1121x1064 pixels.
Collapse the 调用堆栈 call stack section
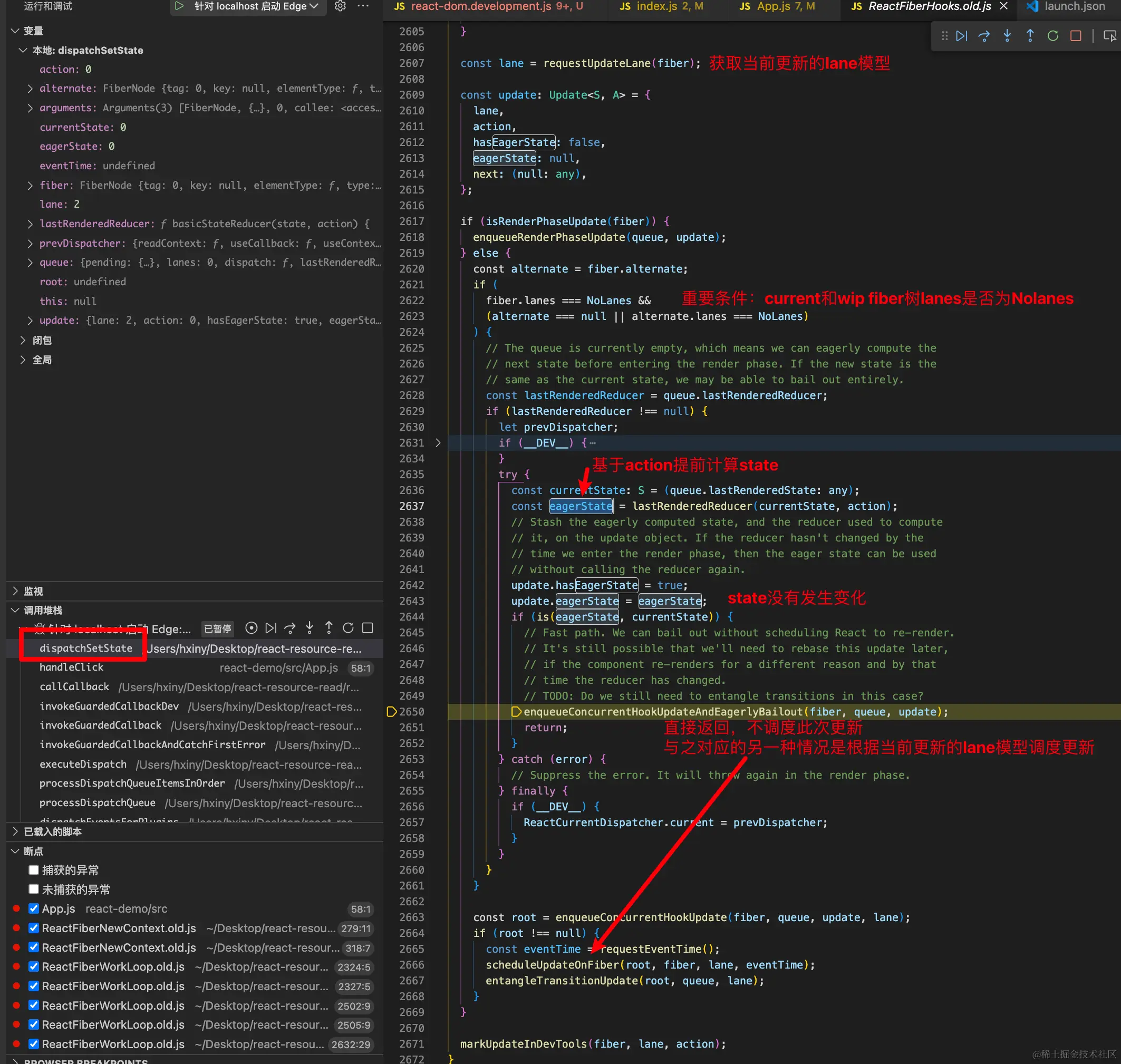click(15, 610)
